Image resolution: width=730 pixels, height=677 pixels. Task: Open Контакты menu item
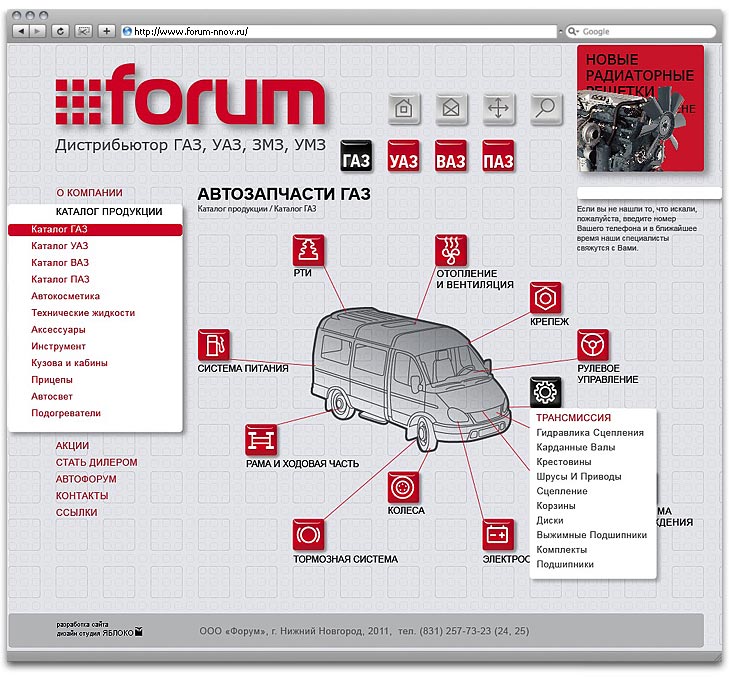pos(82,496)
